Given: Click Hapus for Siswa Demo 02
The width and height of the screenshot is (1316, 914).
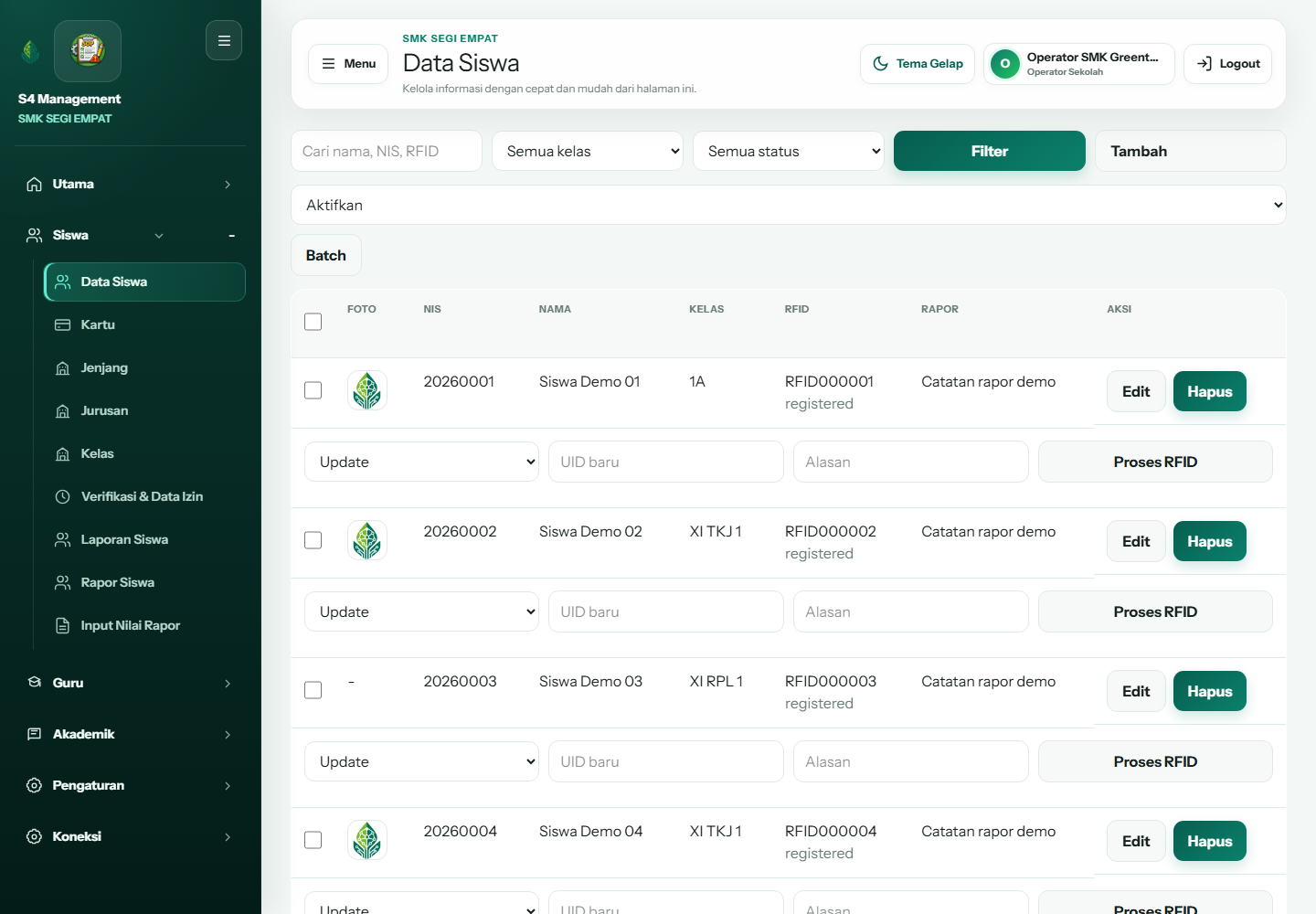Looking at the screenshot, I should click(1210, 541).
